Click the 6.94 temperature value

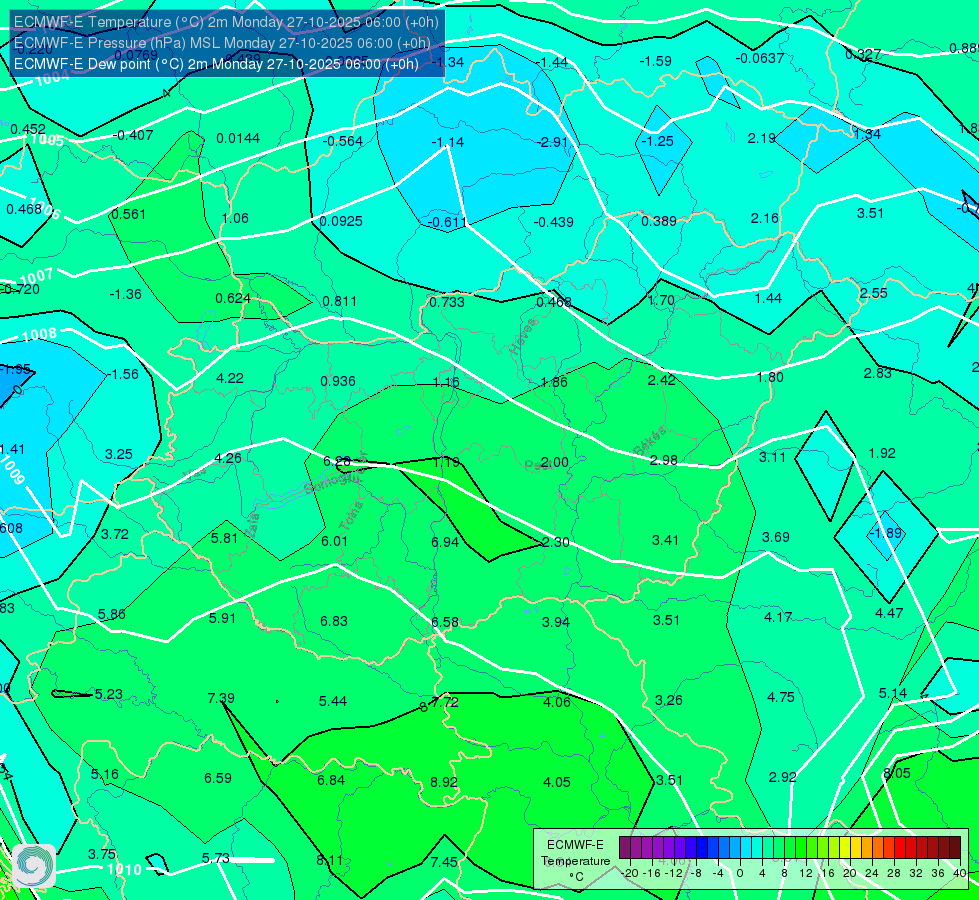[x=445, y=542]
